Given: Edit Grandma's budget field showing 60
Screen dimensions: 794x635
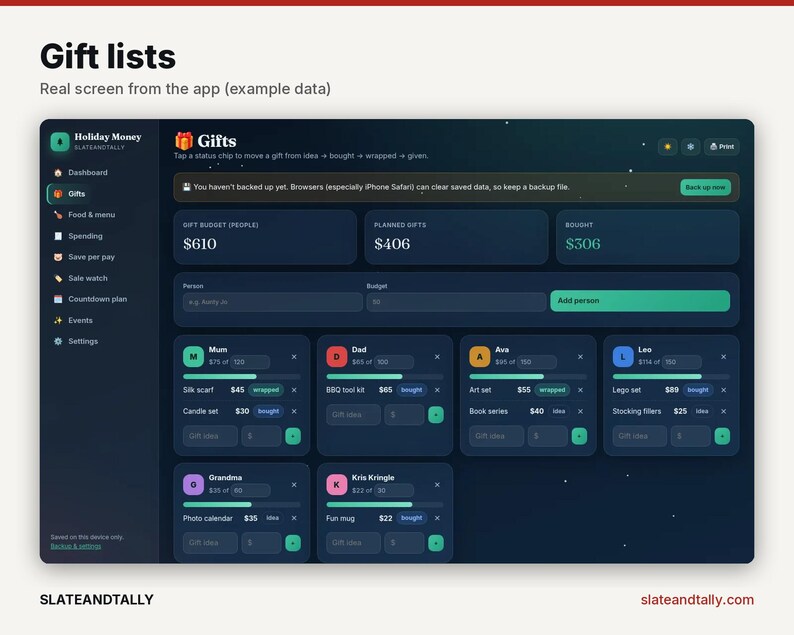Looking at the screenshot, I should coord(250,490).
